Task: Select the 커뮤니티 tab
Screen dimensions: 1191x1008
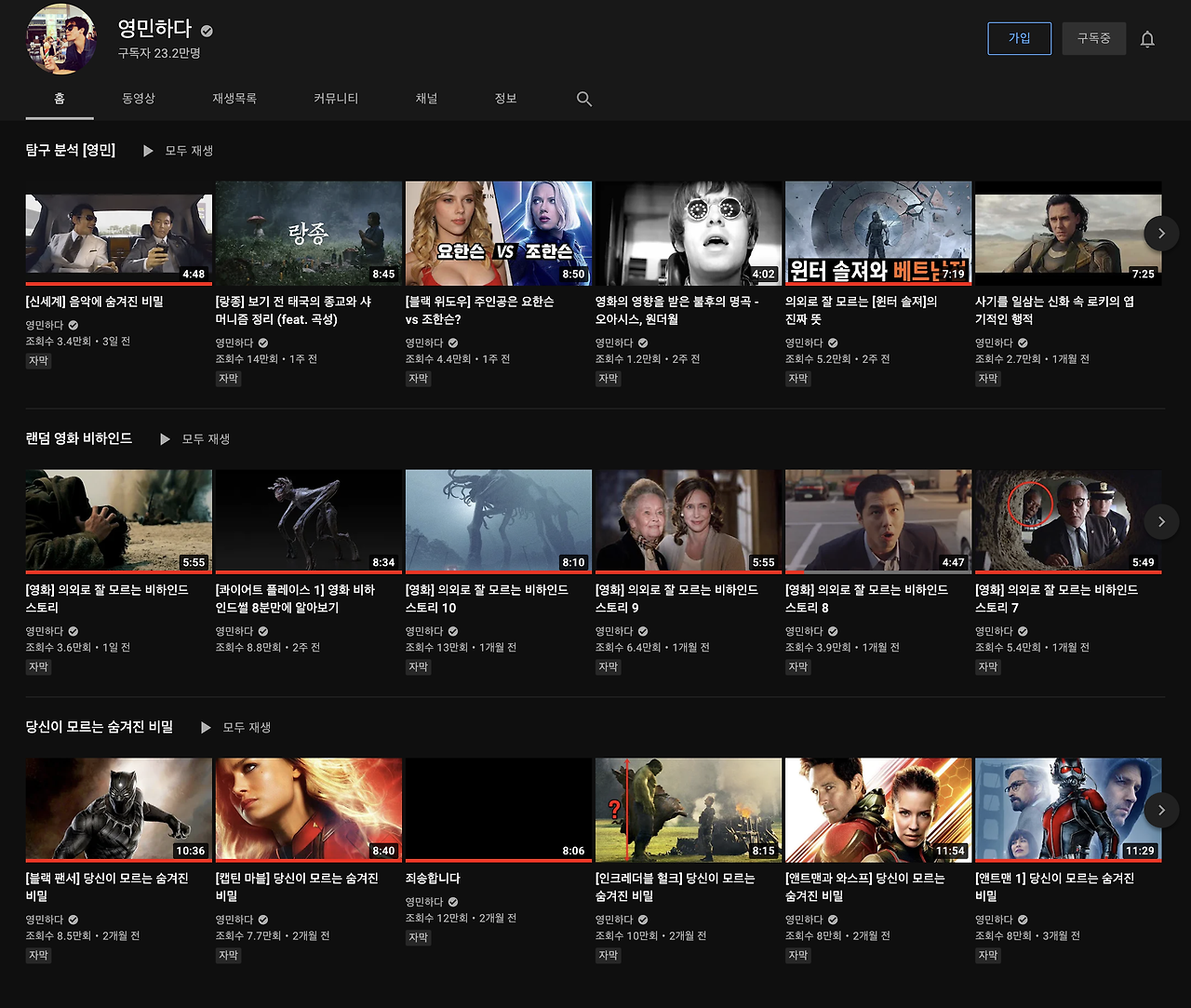Action: (x=336, y=99)
